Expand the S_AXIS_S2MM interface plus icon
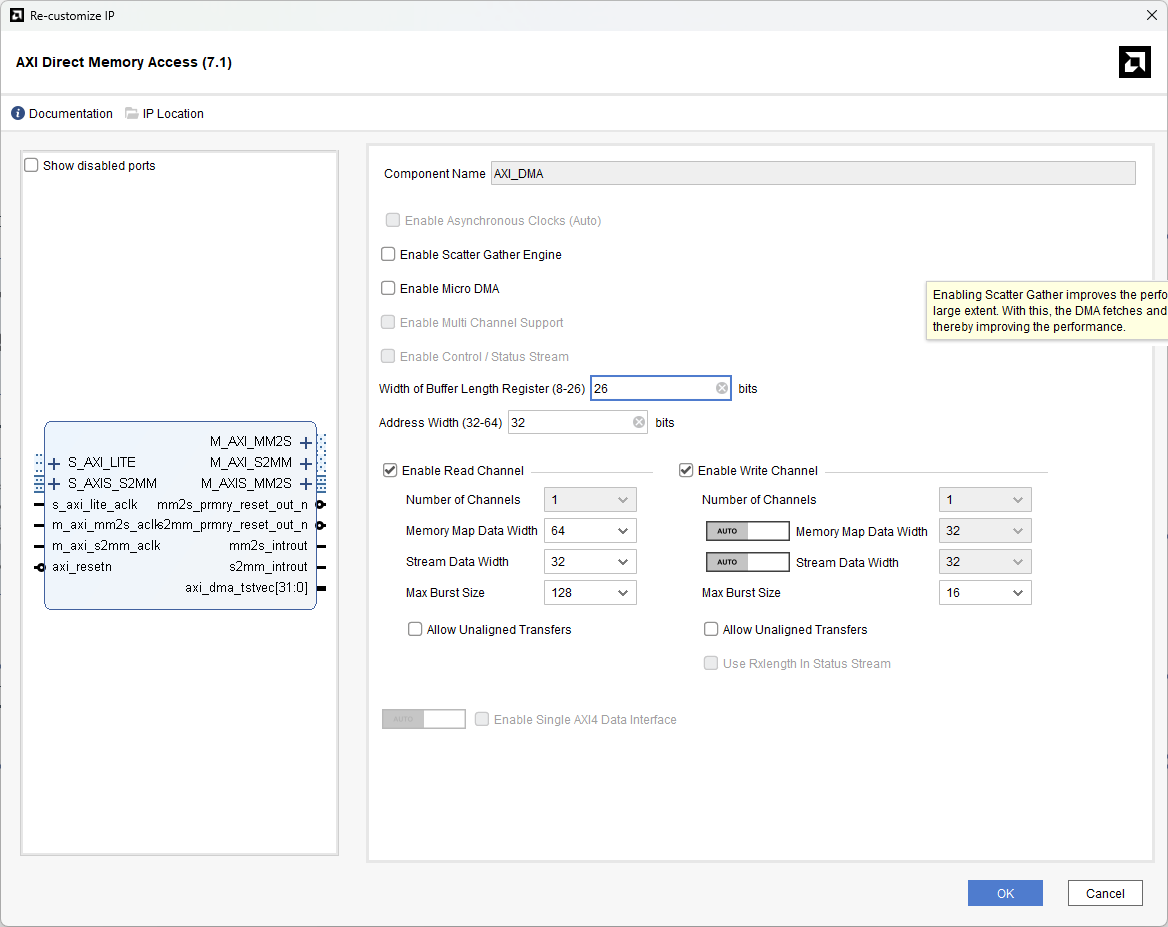Viewport: 1168px width, 927px height. click(55, 484)
